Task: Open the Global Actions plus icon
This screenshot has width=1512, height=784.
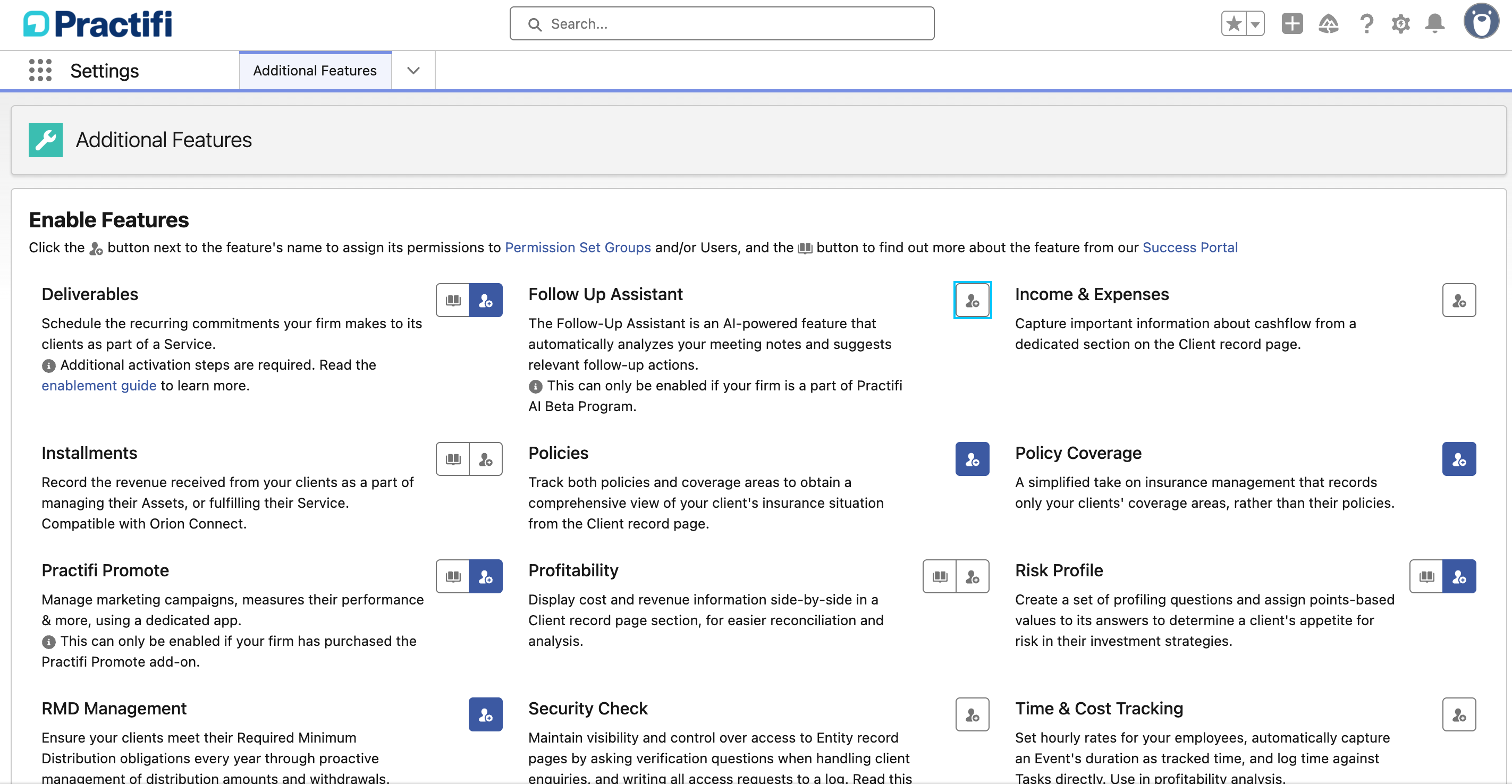Action: pos(1292,24)
